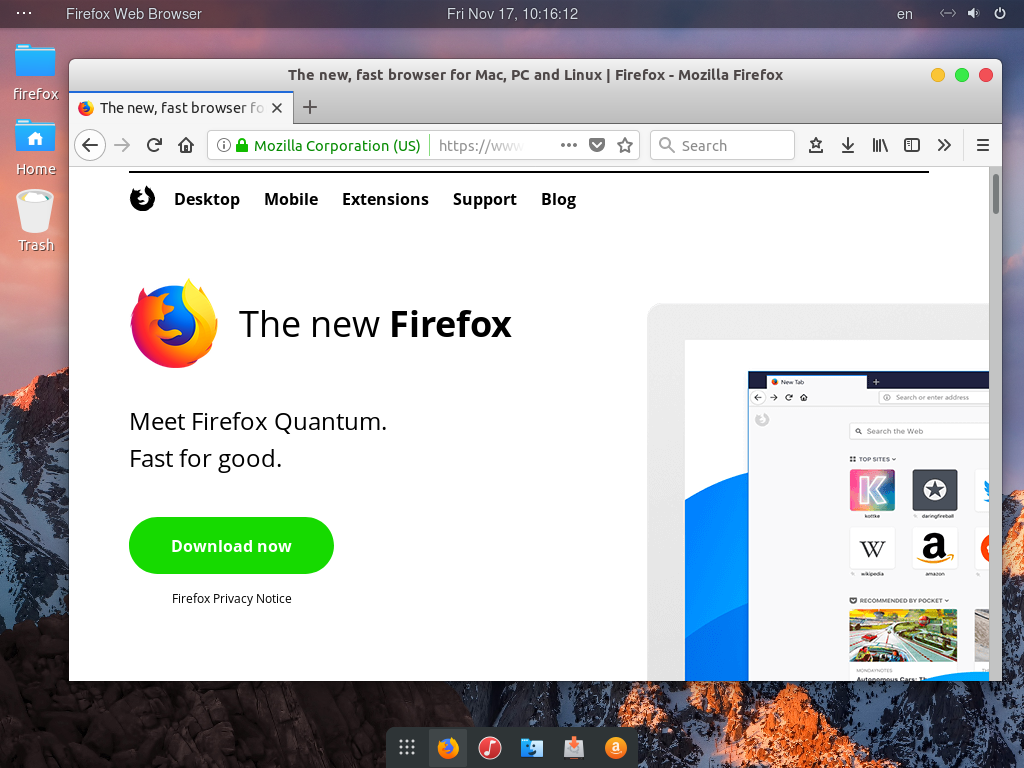This screenshot has height=768, width=1024.
Task: Open the Support page link
Action: tap(485, 199)
